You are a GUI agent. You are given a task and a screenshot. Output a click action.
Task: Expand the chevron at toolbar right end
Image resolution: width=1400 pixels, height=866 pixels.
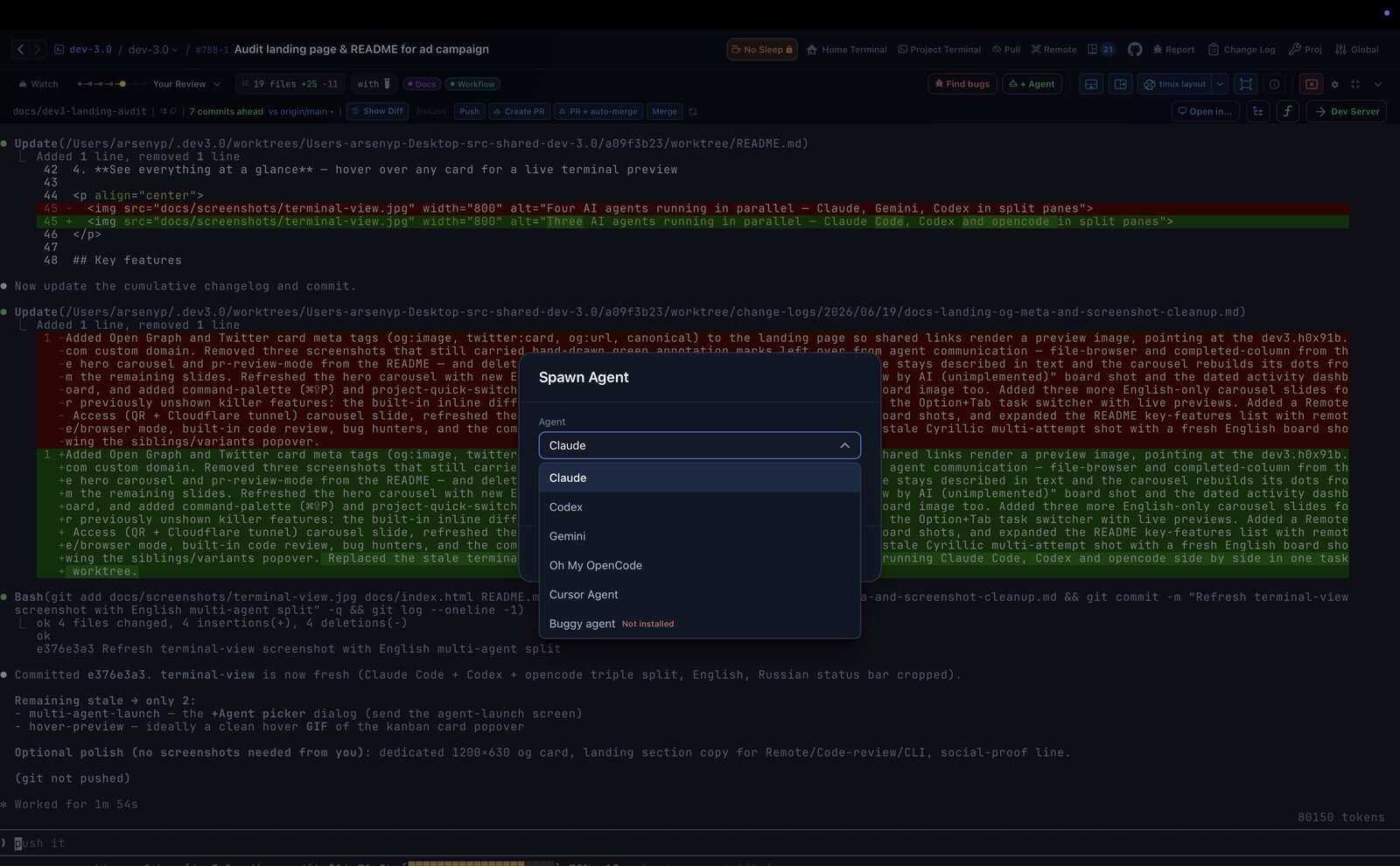point(1378,84)
